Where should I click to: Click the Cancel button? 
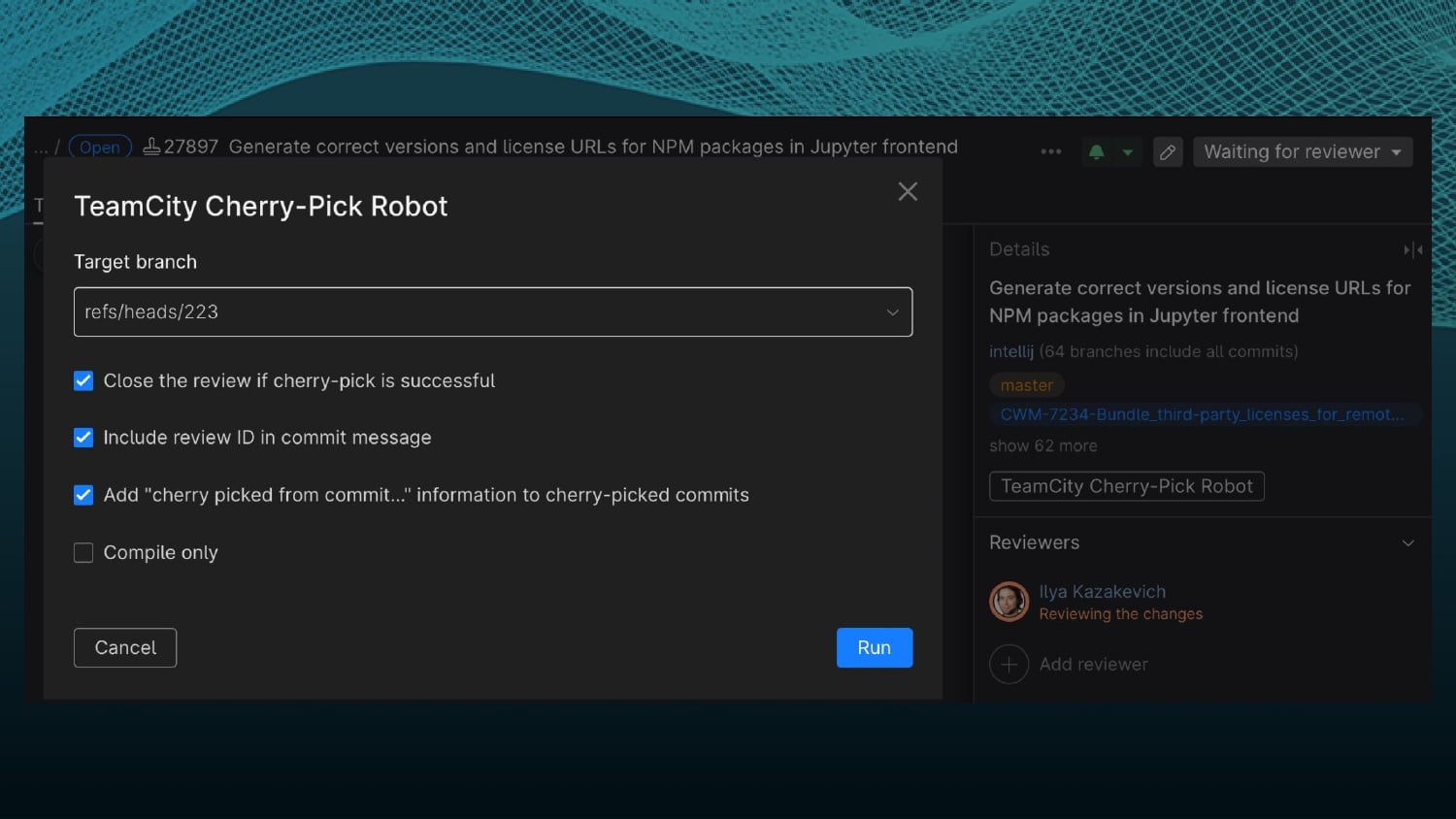[125, 647]
